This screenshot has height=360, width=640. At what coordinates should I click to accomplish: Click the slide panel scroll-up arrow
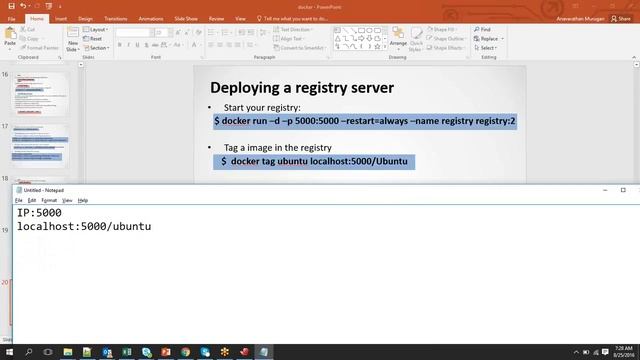coord(81,64)
